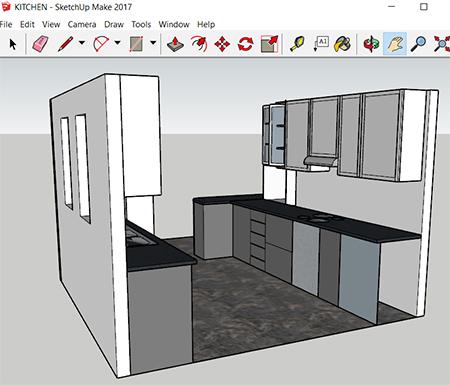The width and height of the screenshot is (450, 385).
Task: Open the Window menu
Action: 174,24
